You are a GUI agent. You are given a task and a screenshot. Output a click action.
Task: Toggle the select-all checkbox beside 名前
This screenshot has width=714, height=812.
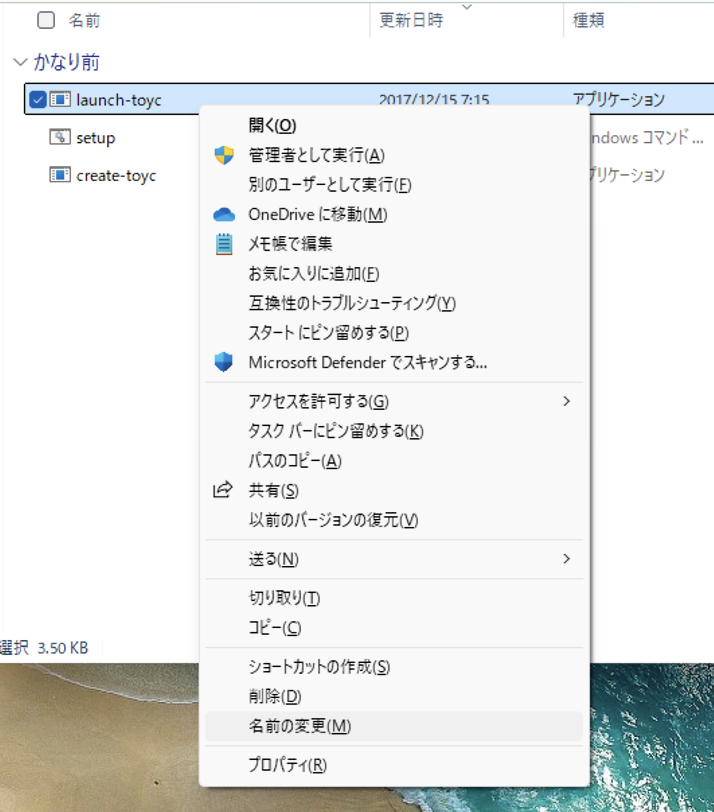click(x=46, y=20)
